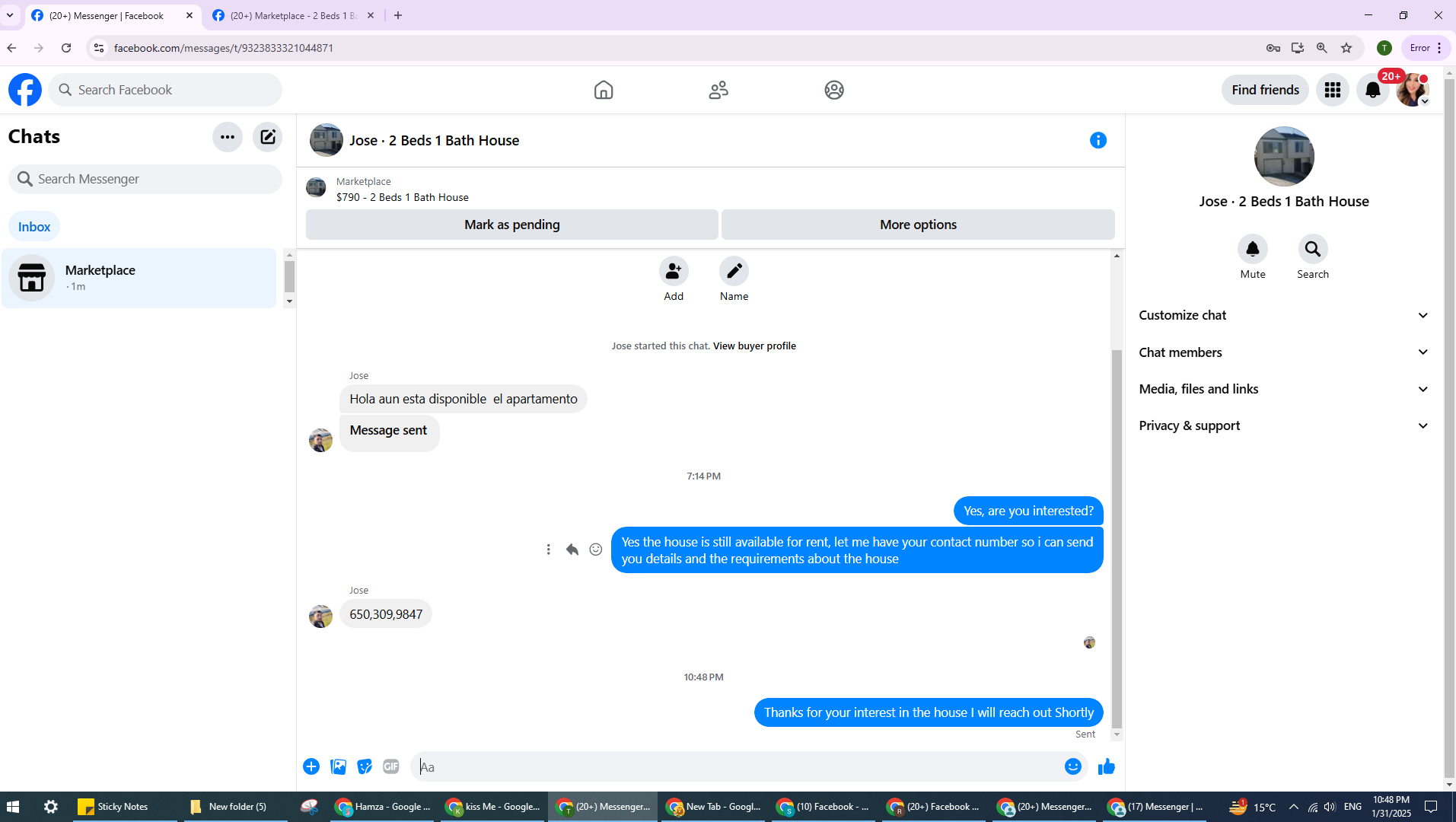Go to the Home feed icon

604,90
